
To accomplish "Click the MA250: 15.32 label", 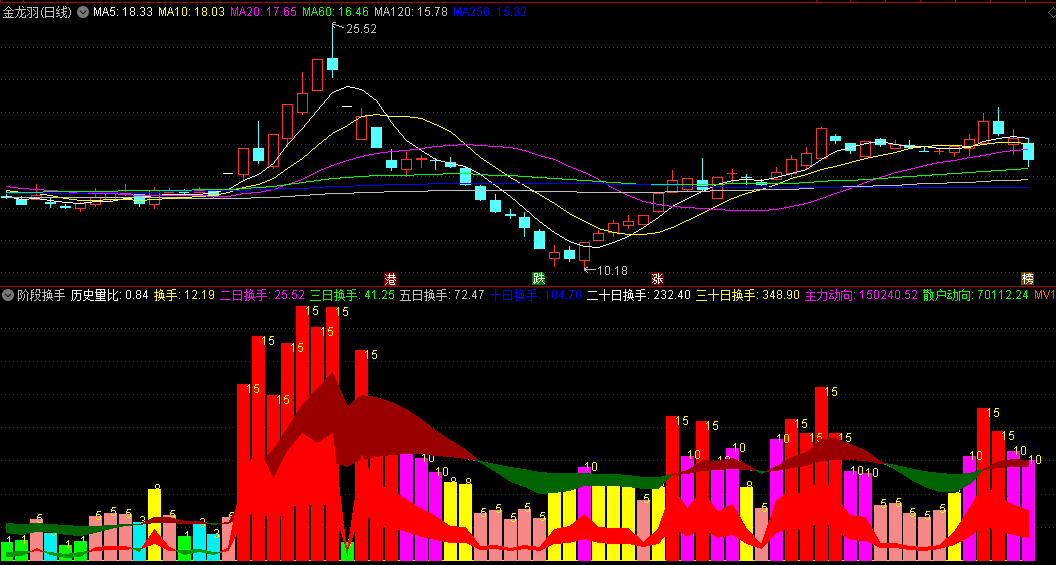I will [490, 11].
